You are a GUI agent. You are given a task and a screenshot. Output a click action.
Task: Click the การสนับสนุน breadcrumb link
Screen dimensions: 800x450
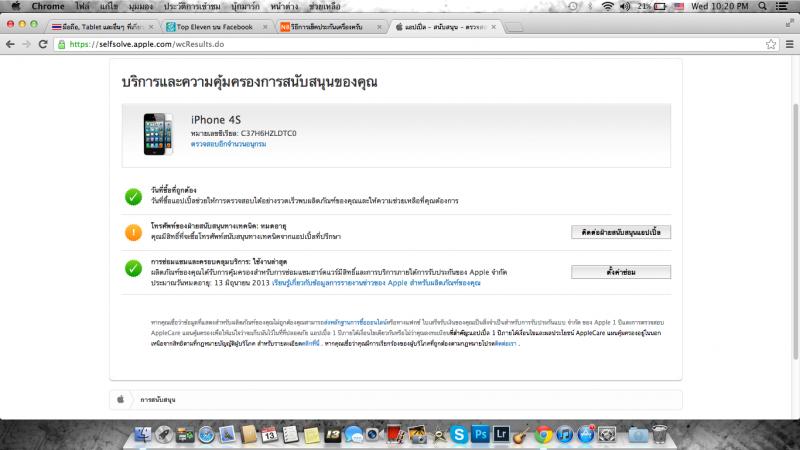pos(158,399)
